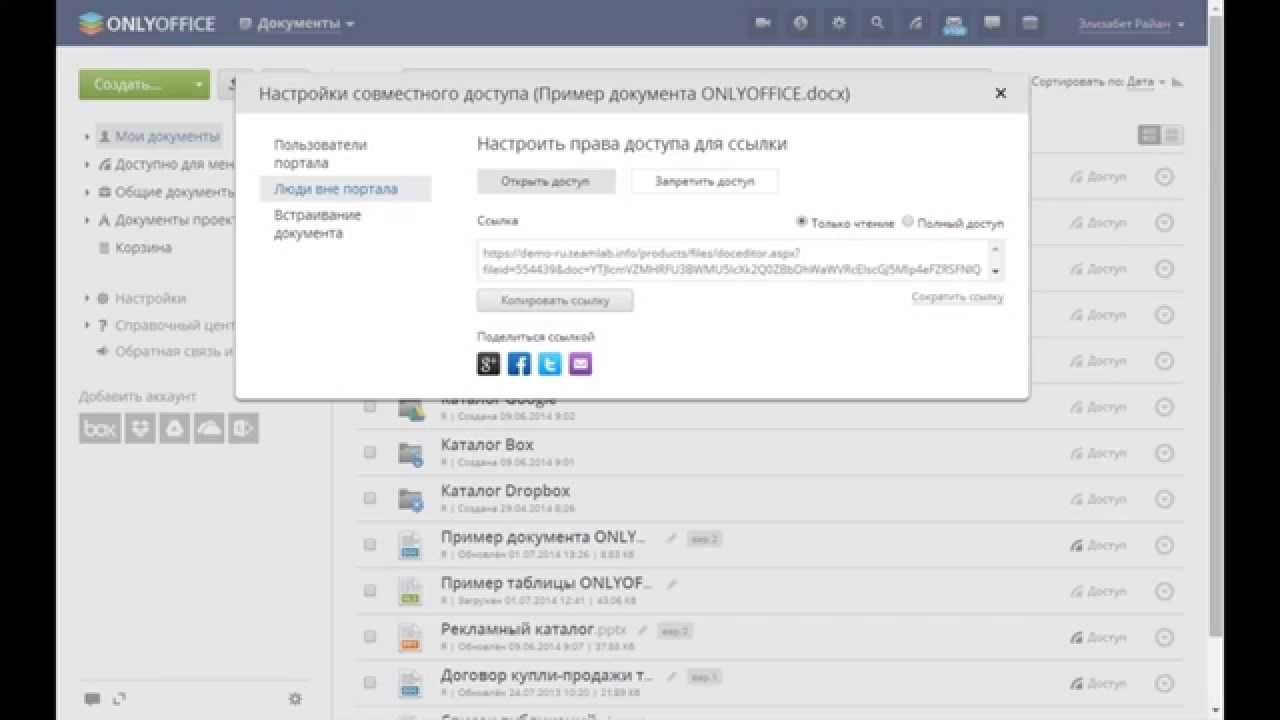
Task: Click Сократить ссылку link
Action: (957, 297)
